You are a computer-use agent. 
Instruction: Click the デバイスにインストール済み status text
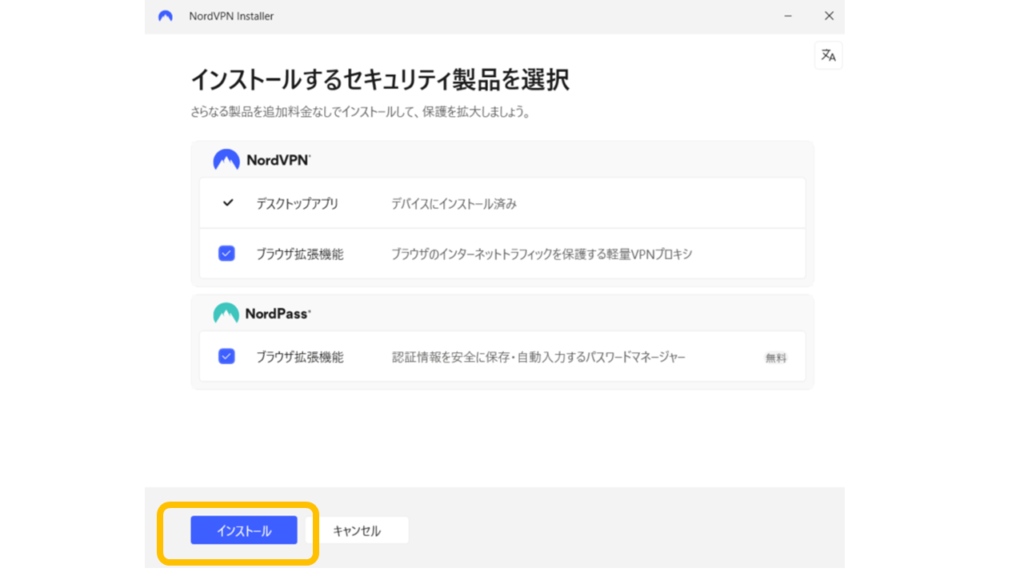pos(453,204)
